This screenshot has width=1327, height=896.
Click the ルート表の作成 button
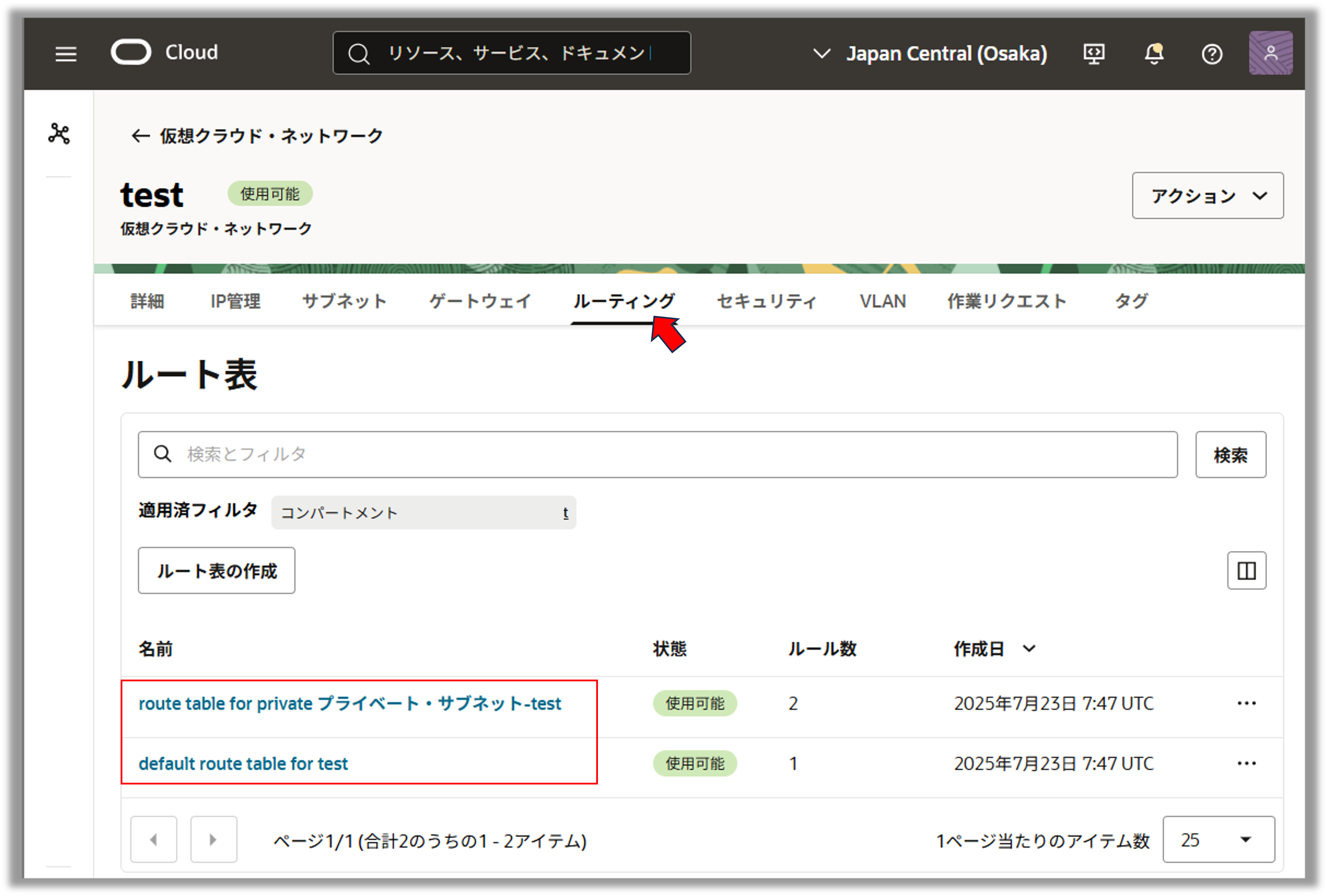point(217,571)
